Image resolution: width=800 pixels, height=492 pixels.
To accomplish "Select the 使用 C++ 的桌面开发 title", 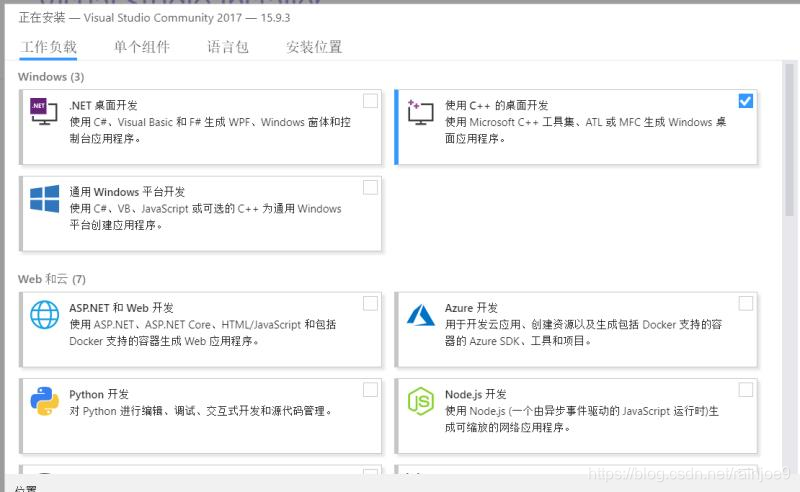I will point(496,105).
